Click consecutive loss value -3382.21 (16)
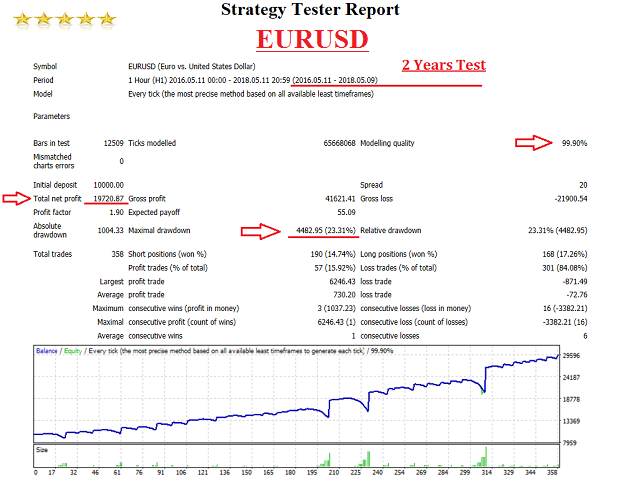Viewport: 640px width, 480px height. click(x=565, y=322)
